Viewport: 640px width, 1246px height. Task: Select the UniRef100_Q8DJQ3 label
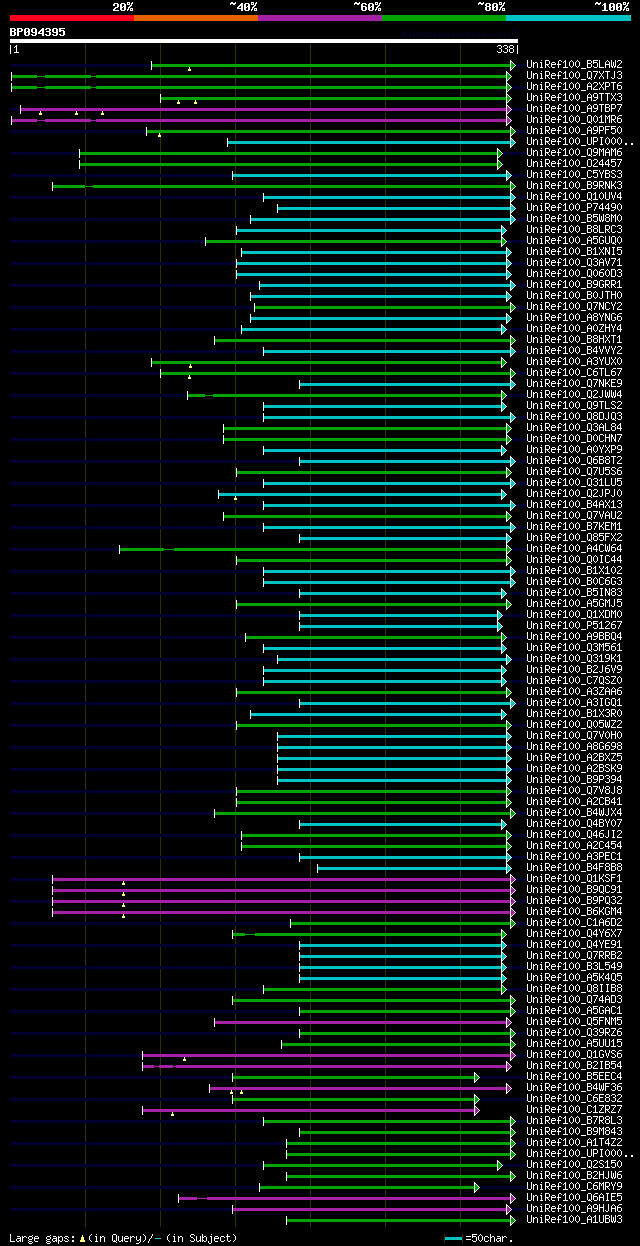click(x=574, y=417)
